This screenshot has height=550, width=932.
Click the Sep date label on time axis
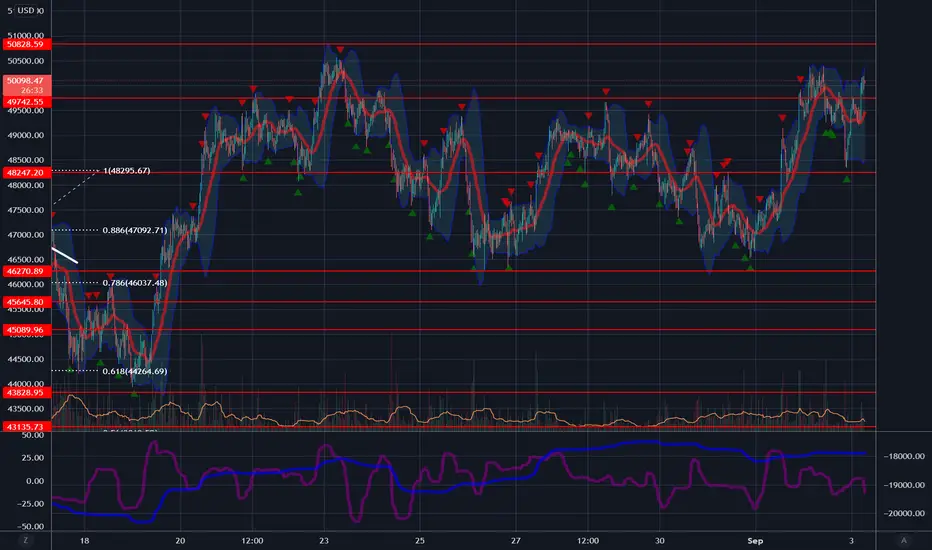click(755, 540)
